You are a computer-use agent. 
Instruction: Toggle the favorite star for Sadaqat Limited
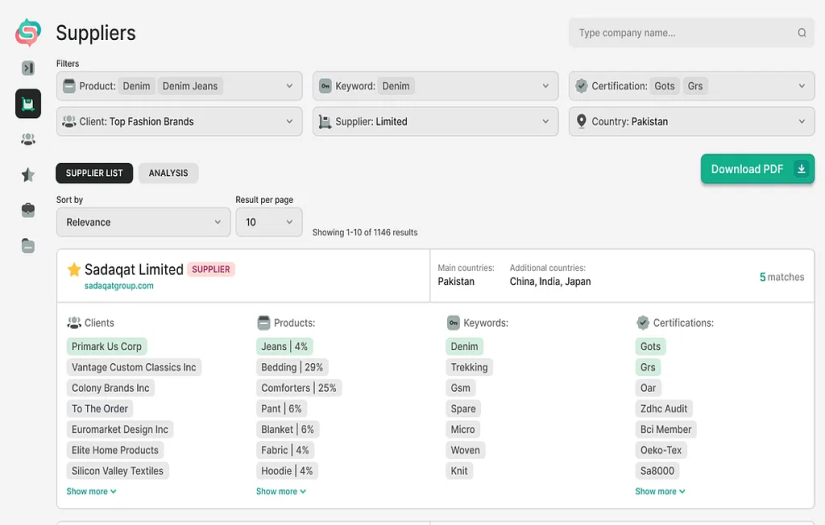(x=74, y=269)
